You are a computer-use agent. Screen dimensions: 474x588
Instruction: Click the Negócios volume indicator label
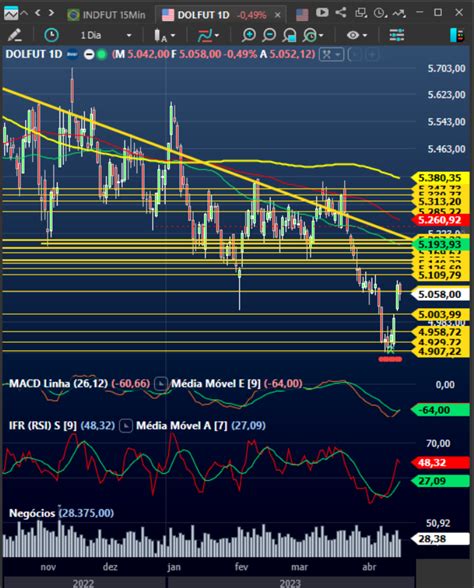(32, 513)
